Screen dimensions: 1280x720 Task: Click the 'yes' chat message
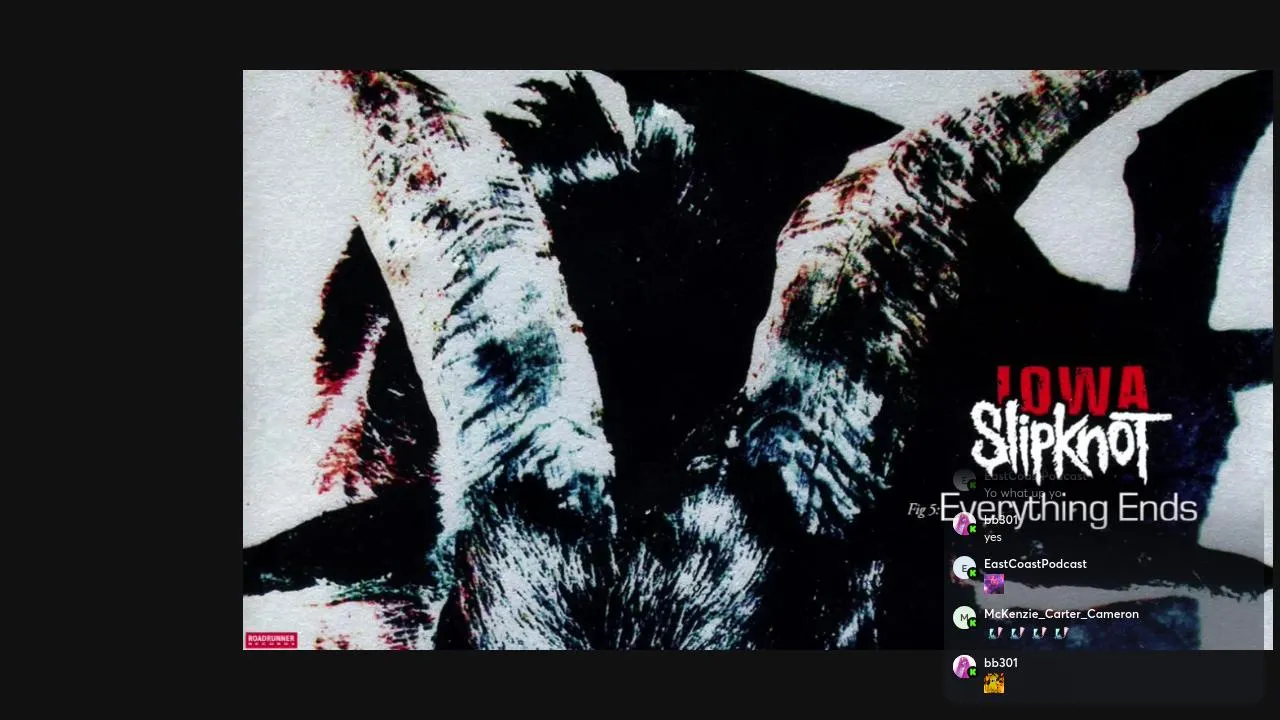[x=993, y=537]
